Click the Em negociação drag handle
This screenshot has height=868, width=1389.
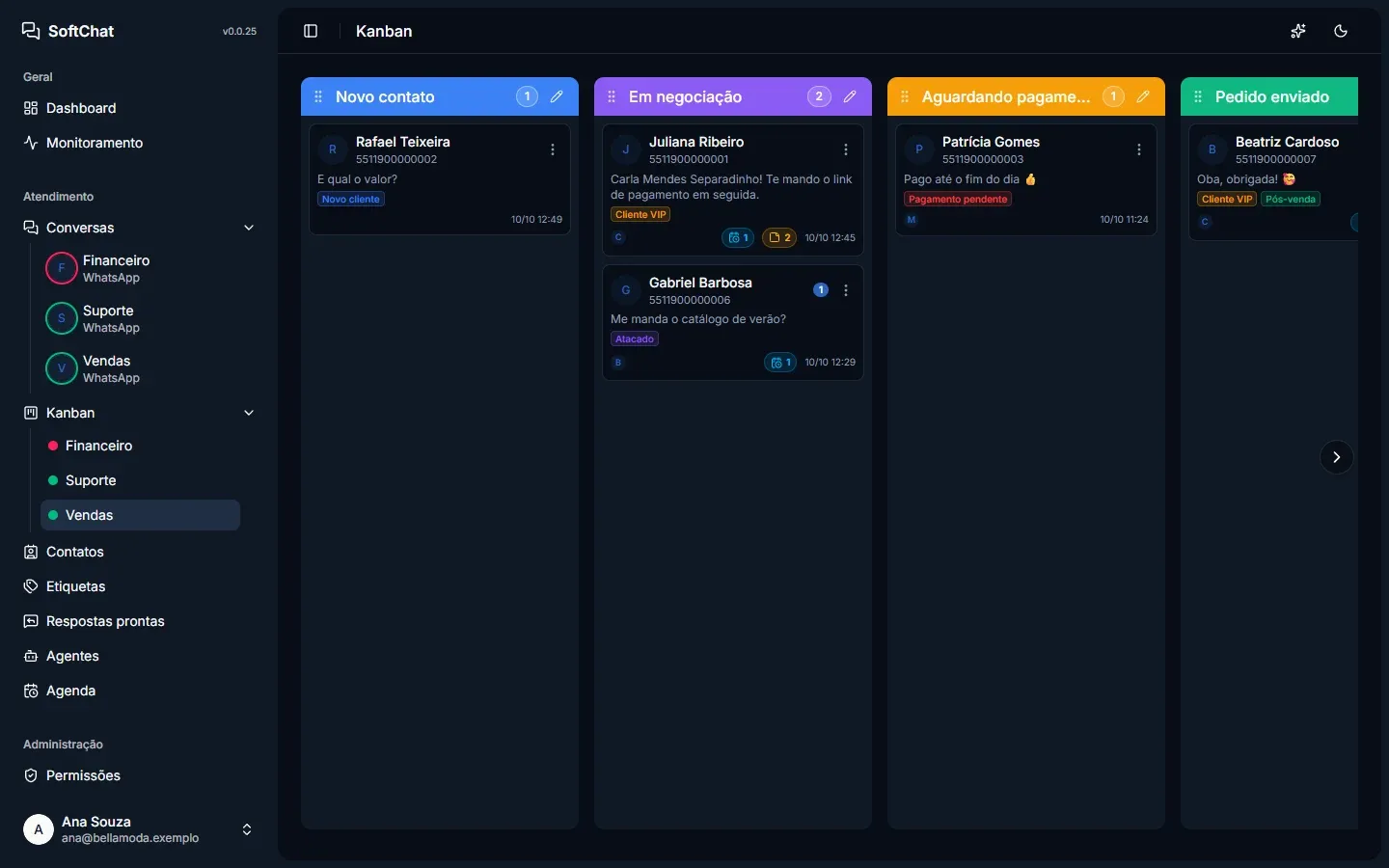point(612,96)
